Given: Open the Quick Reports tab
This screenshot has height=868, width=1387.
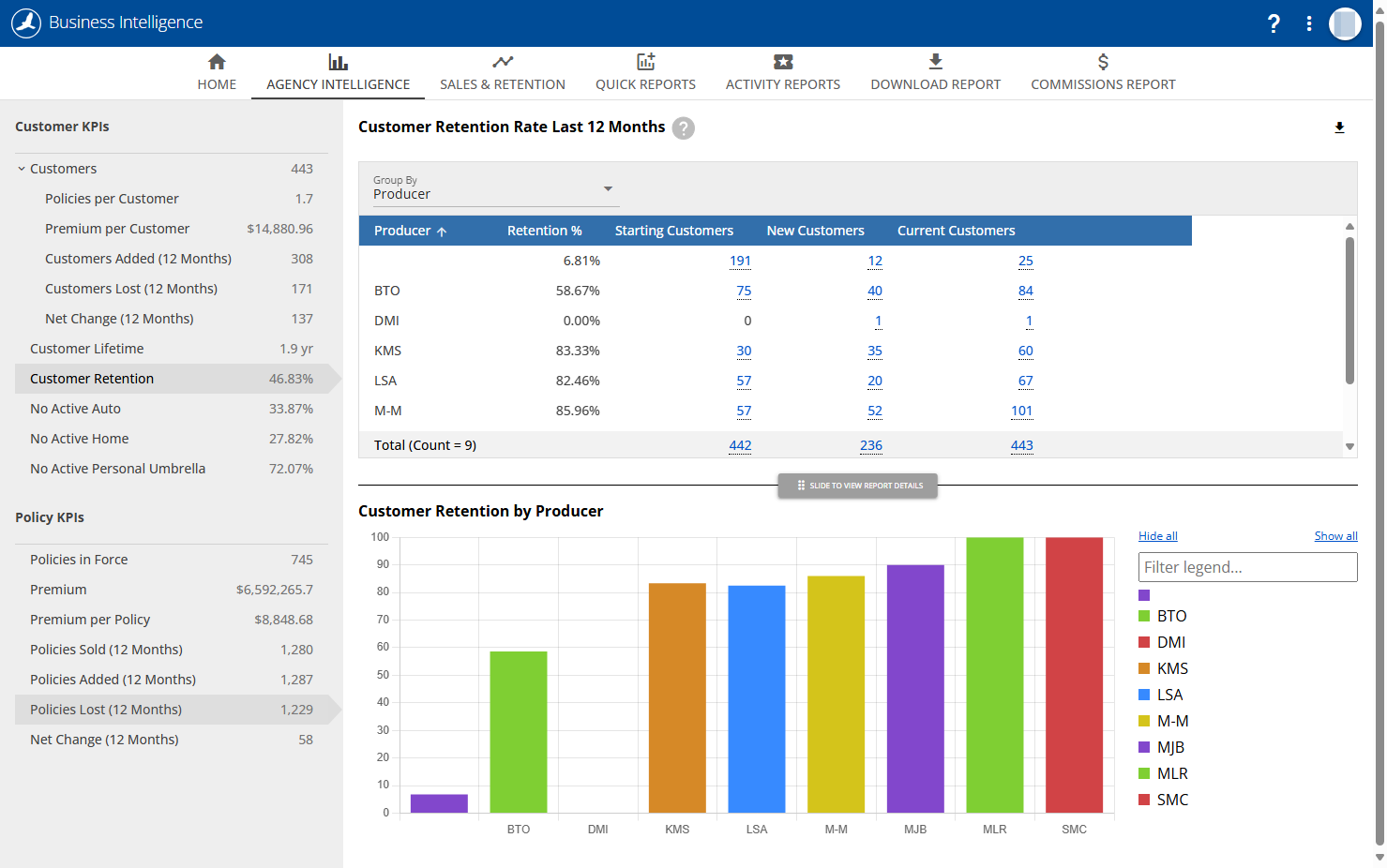Looking at the screenshot, I should click(x=645, y=73).
